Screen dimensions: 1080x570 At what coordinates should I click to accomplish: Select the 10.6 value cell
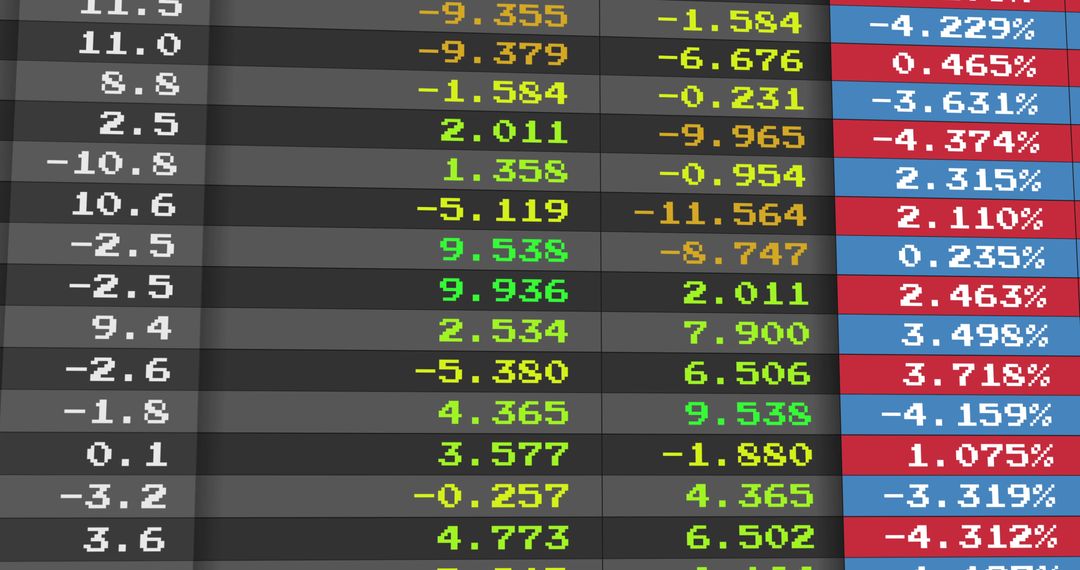click(x=123, y=205)
